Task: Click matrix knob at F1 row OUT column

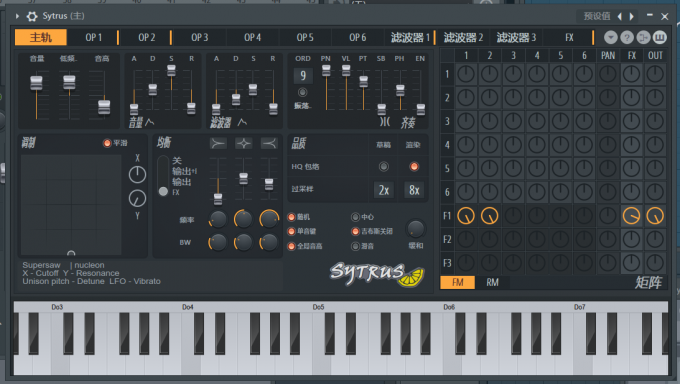Action: 655,216
